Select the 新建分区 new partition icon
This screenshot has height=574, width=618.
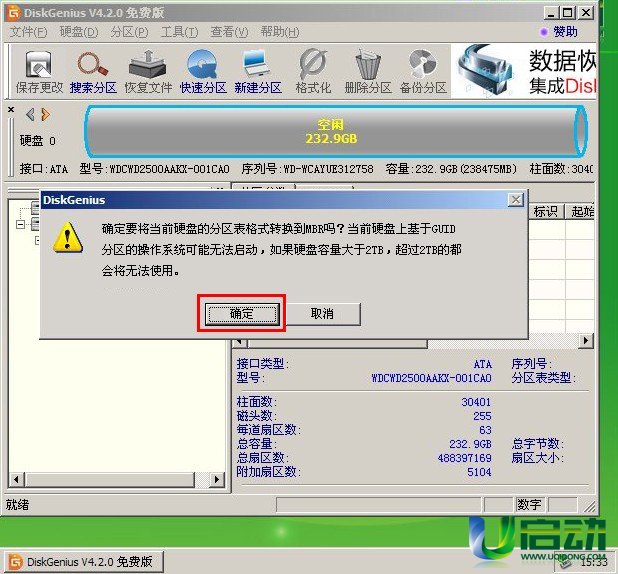[x=258, y=72]
